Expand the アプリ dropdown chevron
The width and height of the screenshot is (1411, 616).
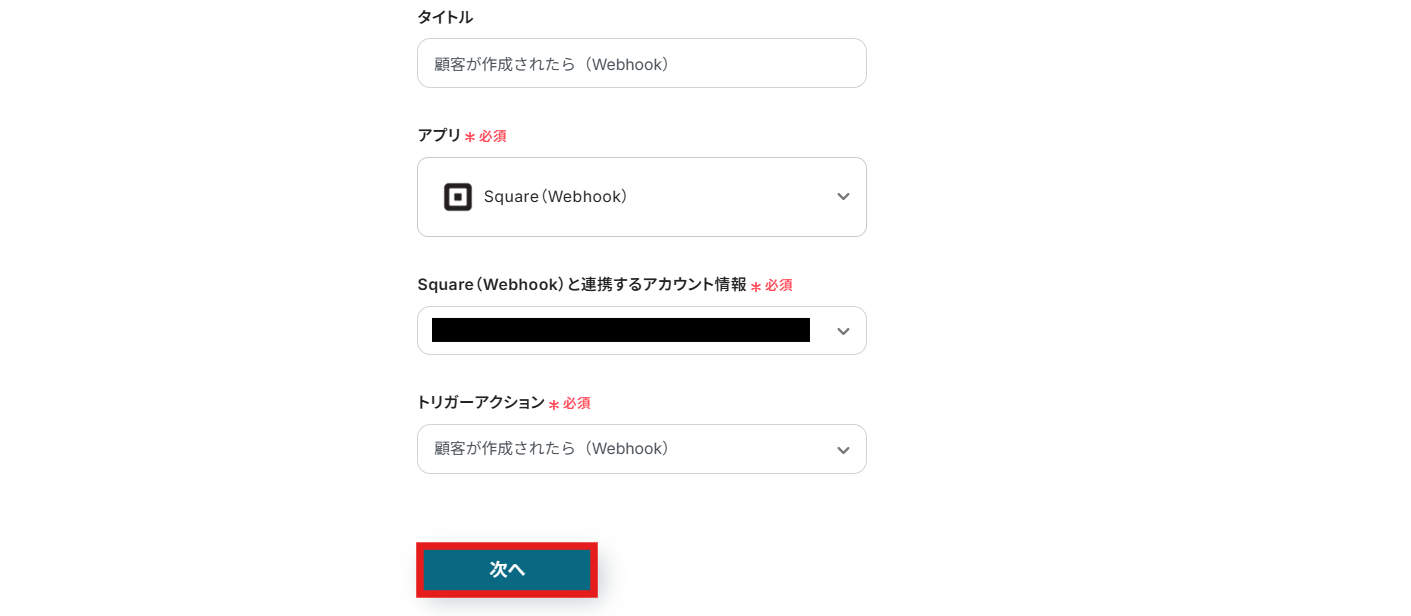843,197
